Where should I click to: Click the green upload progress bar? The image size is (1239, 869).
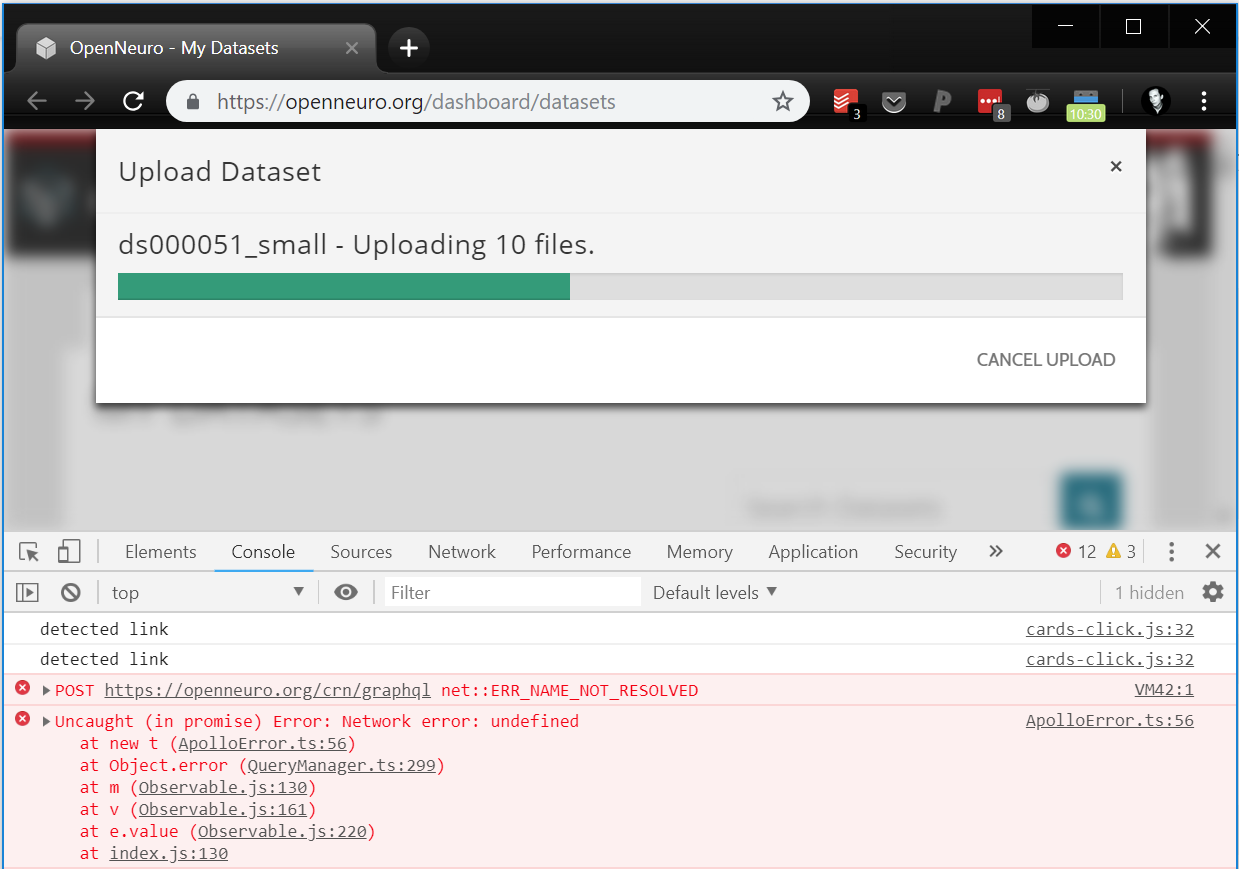[x=344, y=287]
